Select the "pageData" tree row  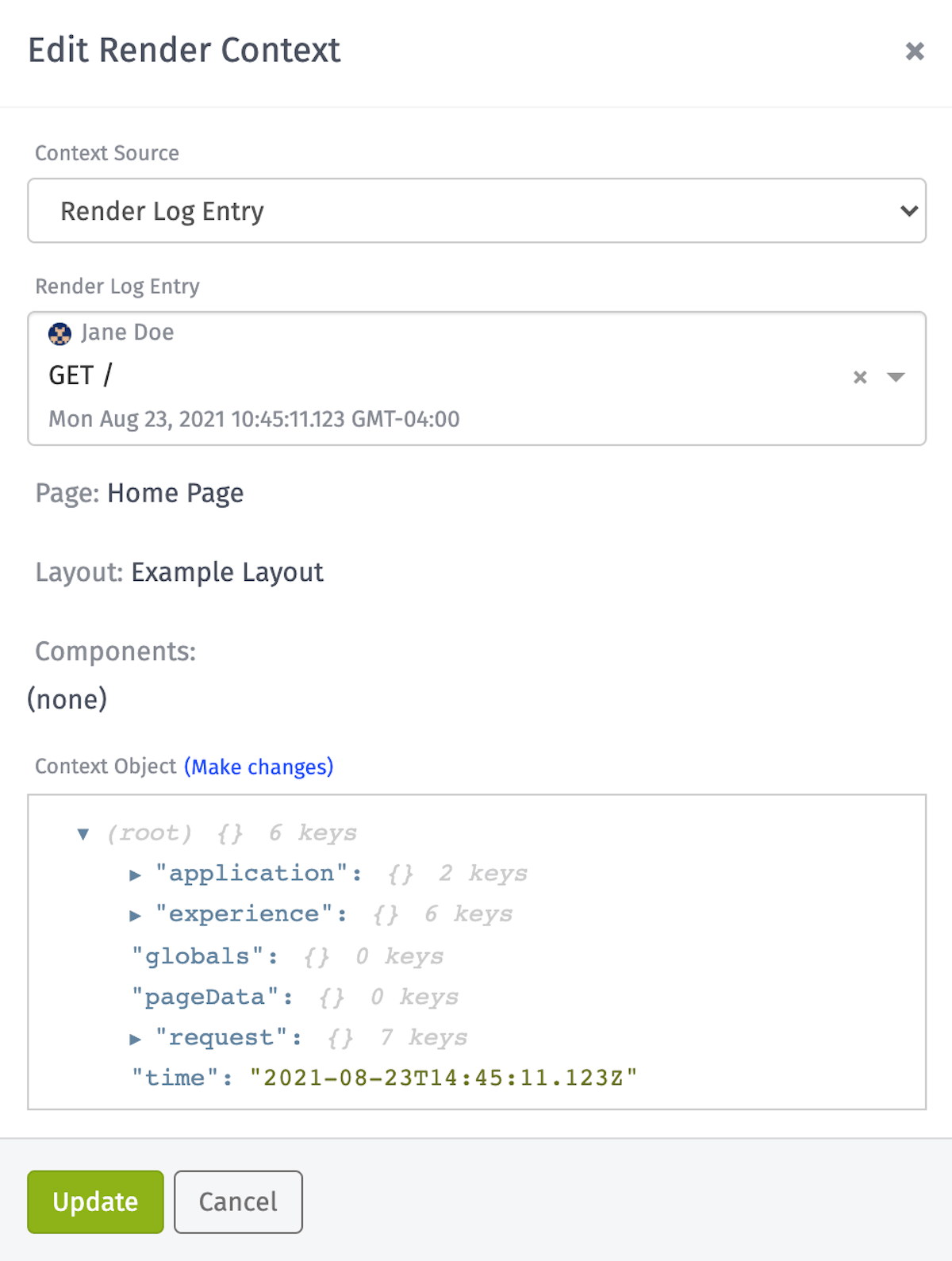(x=294, y=997)
